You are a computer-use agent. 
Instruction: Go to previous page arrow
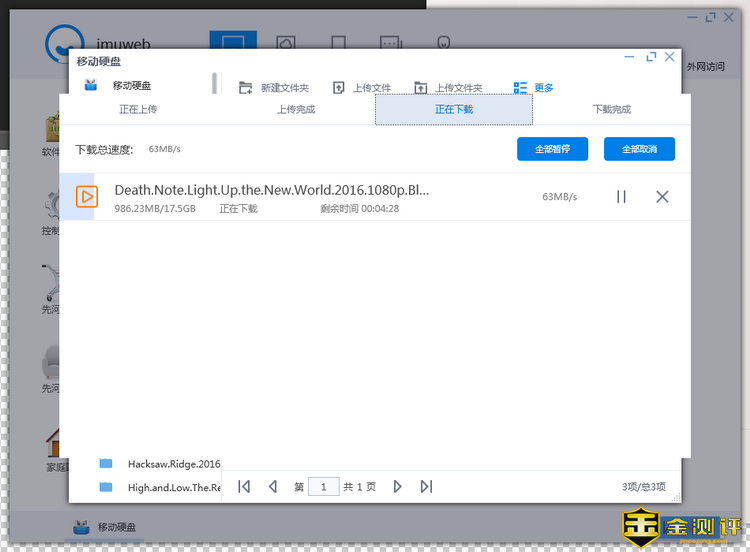pyautogui.click(x=272, y=487)
